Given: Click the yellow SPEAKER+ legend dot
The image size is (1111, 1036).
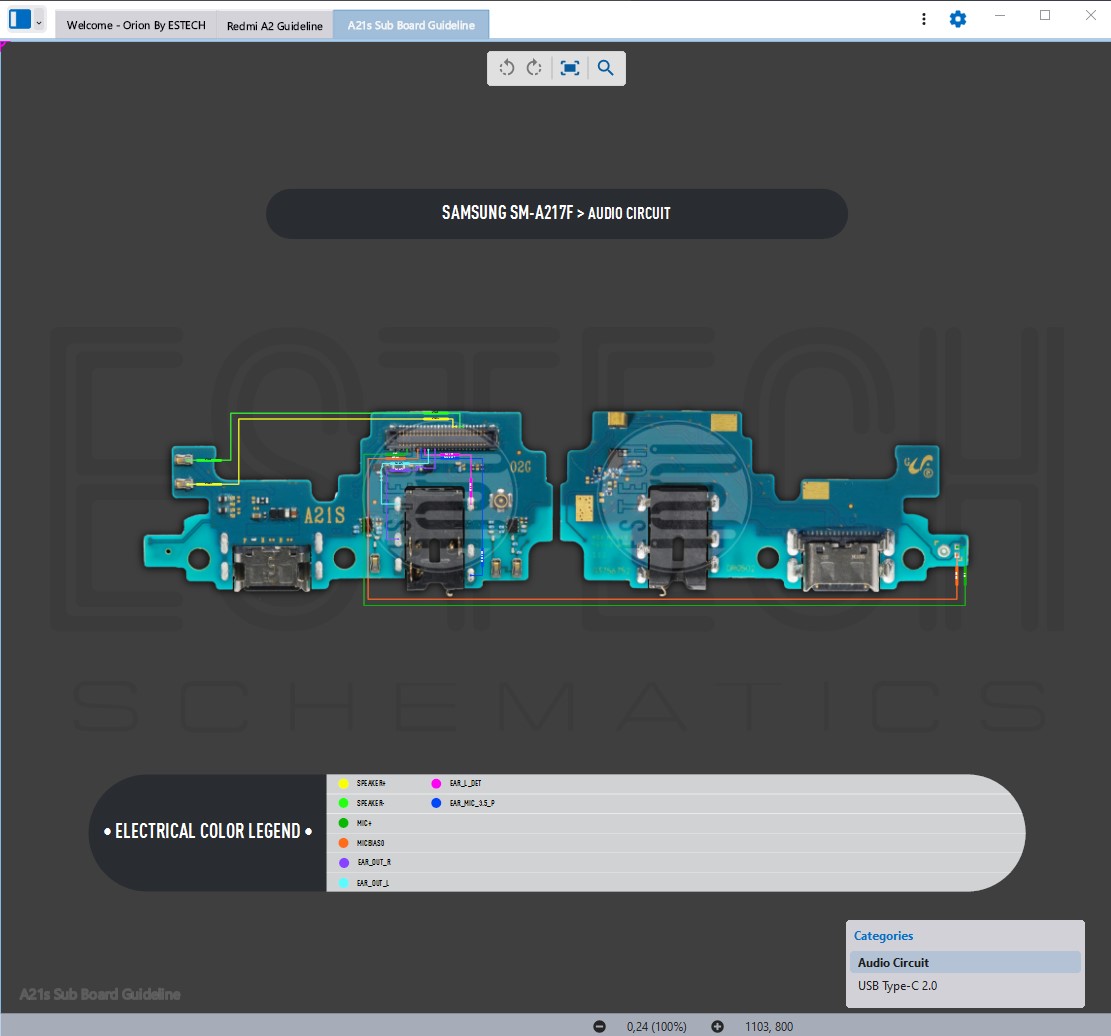Looking at the screenshot, I should pos(344,783).
